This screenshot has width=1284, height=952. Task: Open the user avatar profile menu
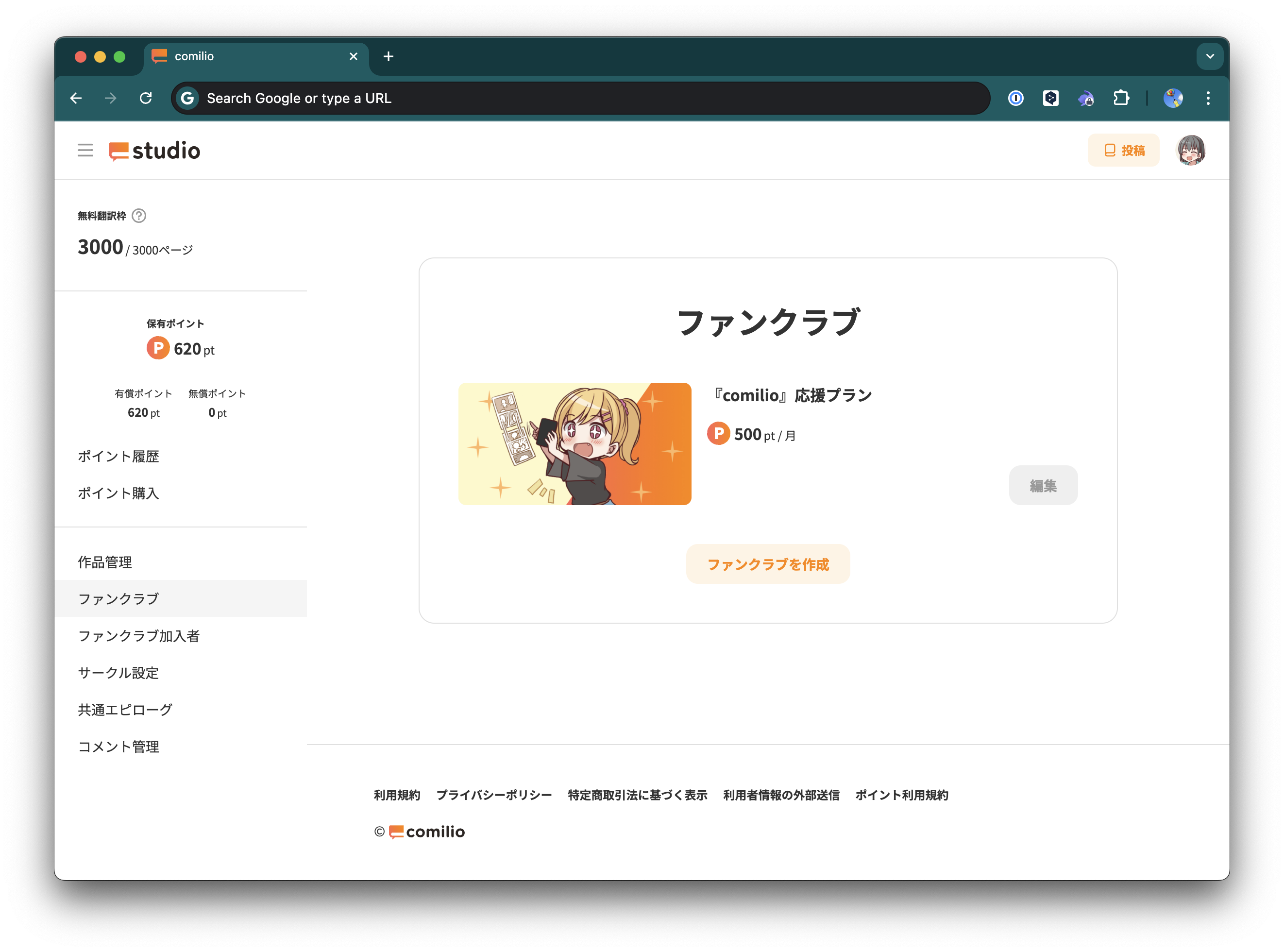[1190, 151]
